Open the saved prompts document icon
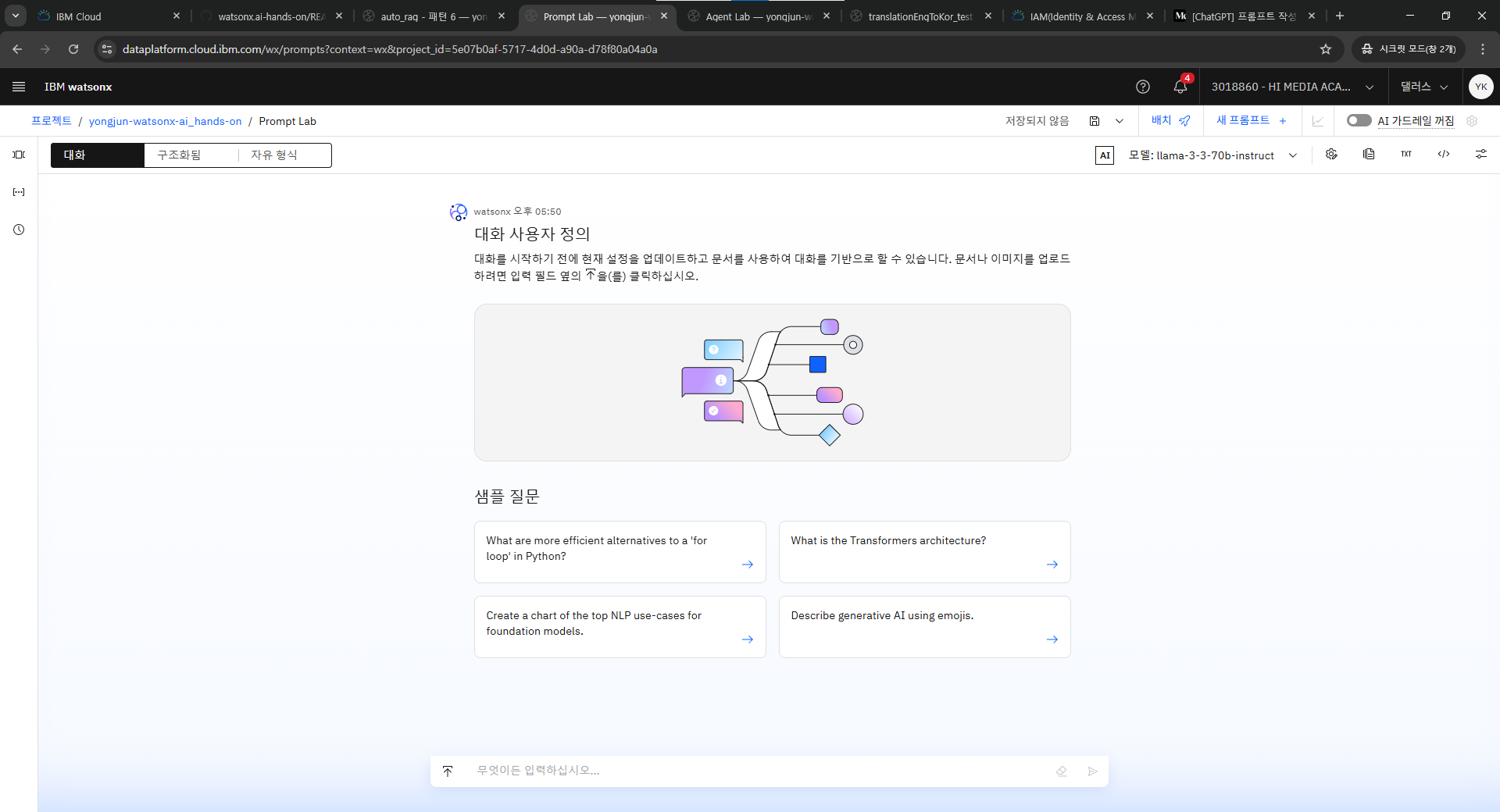This screenshot has height=812, width=1500. 1369,155
